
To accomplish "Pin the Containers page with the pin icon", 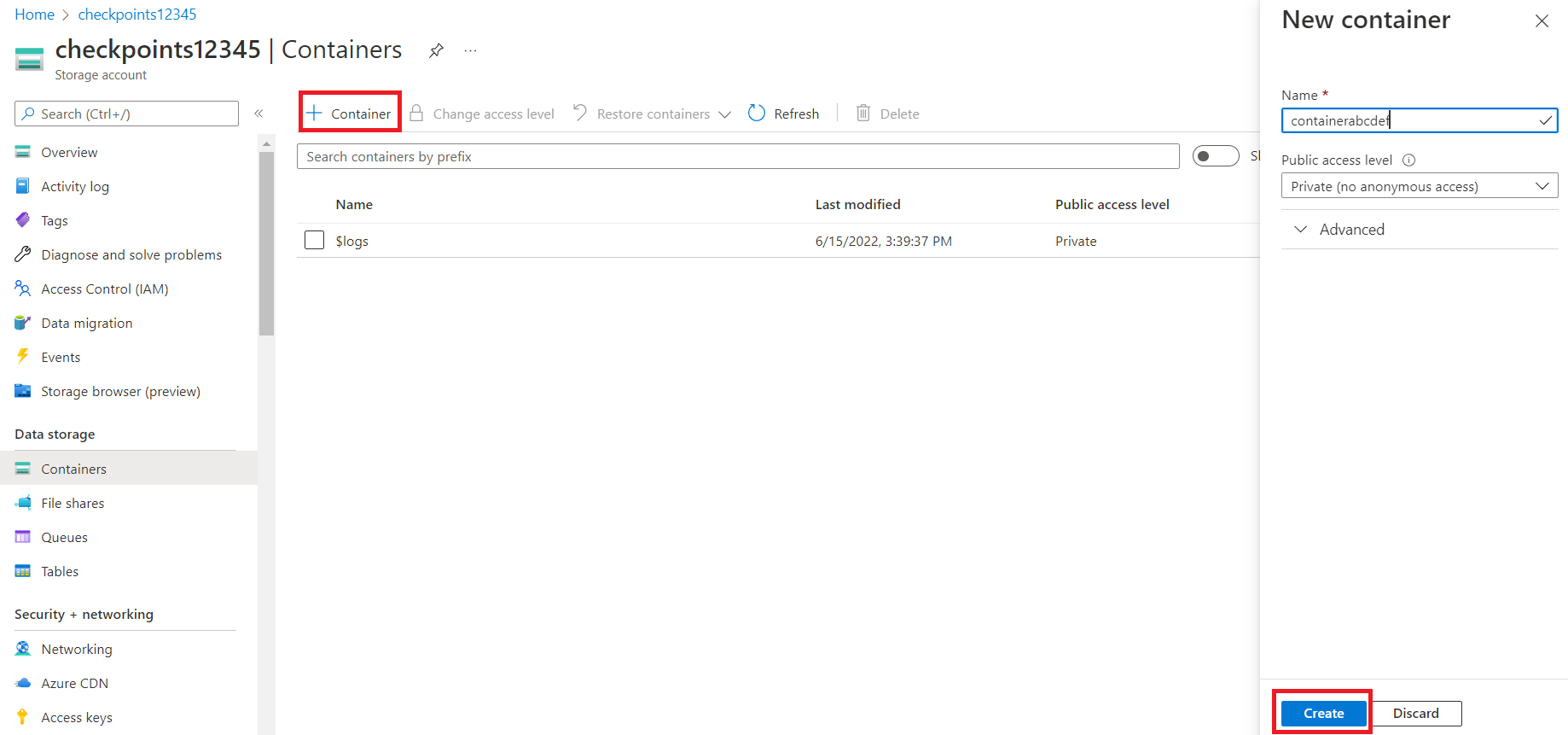I will (x=436, y=50).
